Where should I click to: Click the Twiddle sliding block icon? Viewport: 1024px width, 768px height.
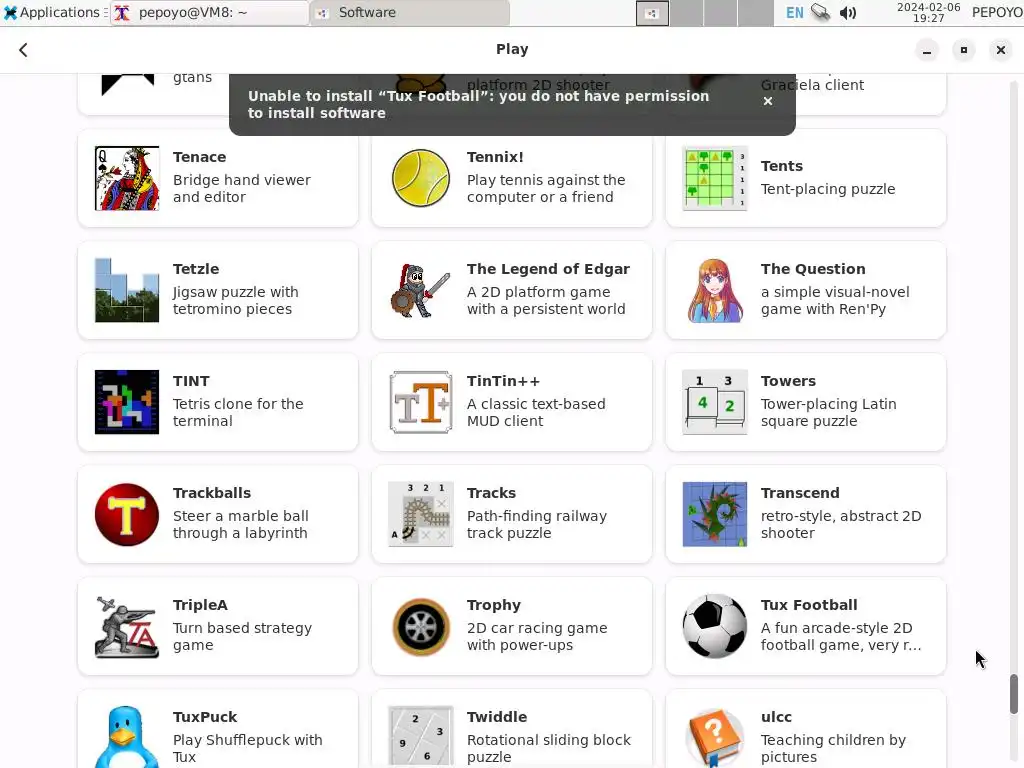tap(421, 737)
